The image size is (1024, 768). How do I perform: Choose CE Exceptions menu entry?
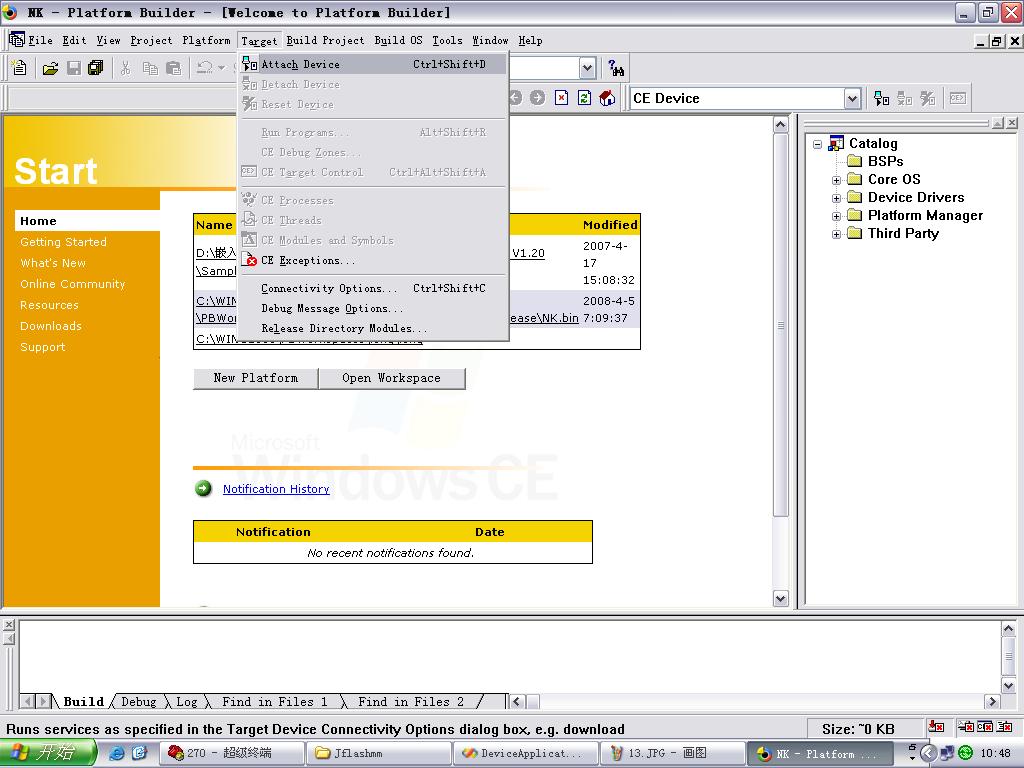(373, 260)
